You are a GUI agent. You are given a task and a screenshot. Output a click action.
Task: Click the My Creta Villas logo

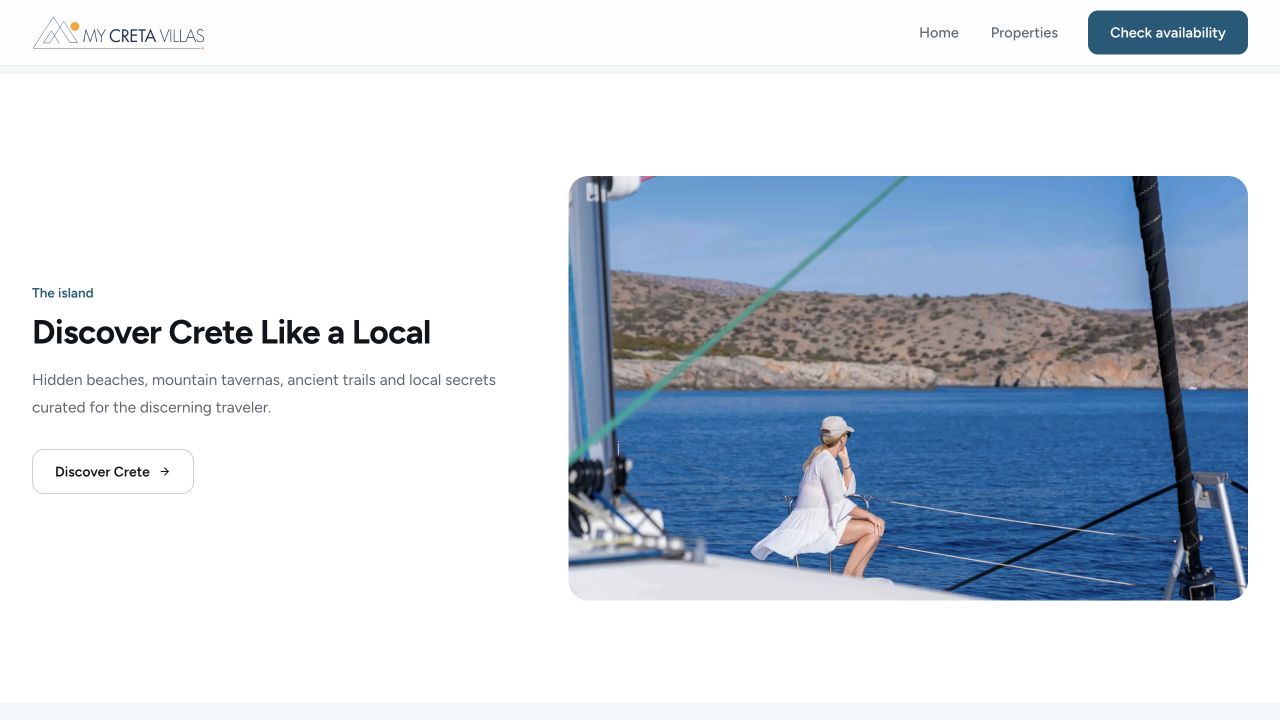pyautogui.click(x=119, y=33)
